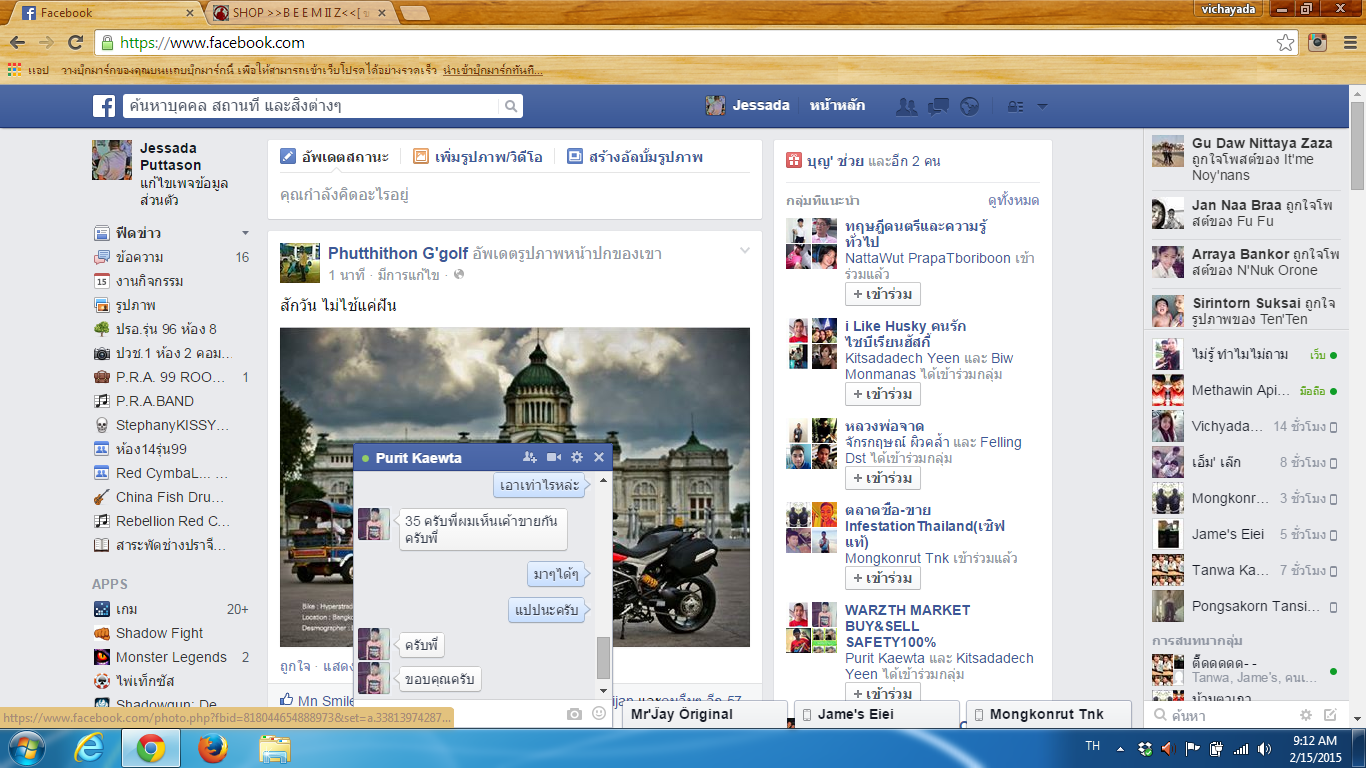This screenshot has height=768, width=1366.
Task: Bookmark this page with the star icon
Action: 1285,42
